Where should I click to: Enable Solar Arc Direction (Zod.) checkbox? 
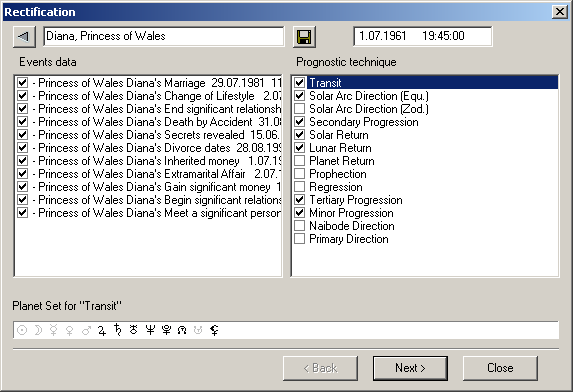click(x=299, y=109)
